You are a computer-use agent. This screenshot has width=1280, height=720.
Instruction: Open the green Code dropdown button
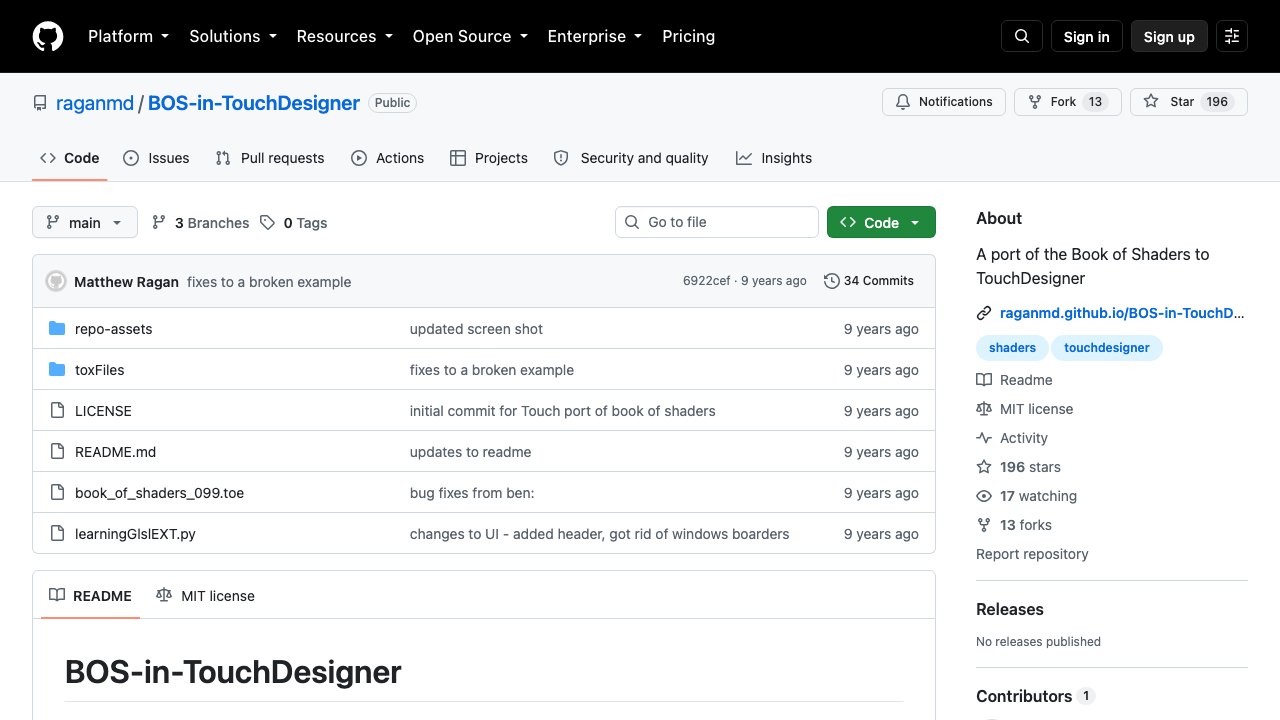coord(881,223)
